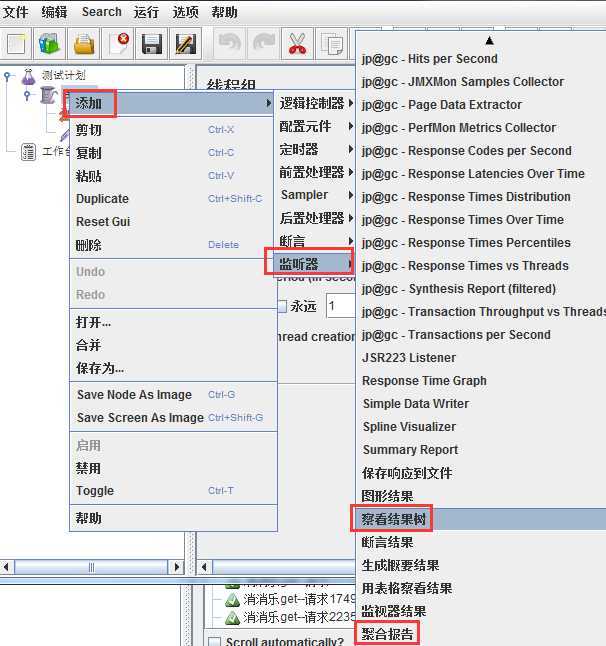Viewport: 606px width, 646px height.
Task: Select the workbench clipboard icon
Action: pos(28,152)
